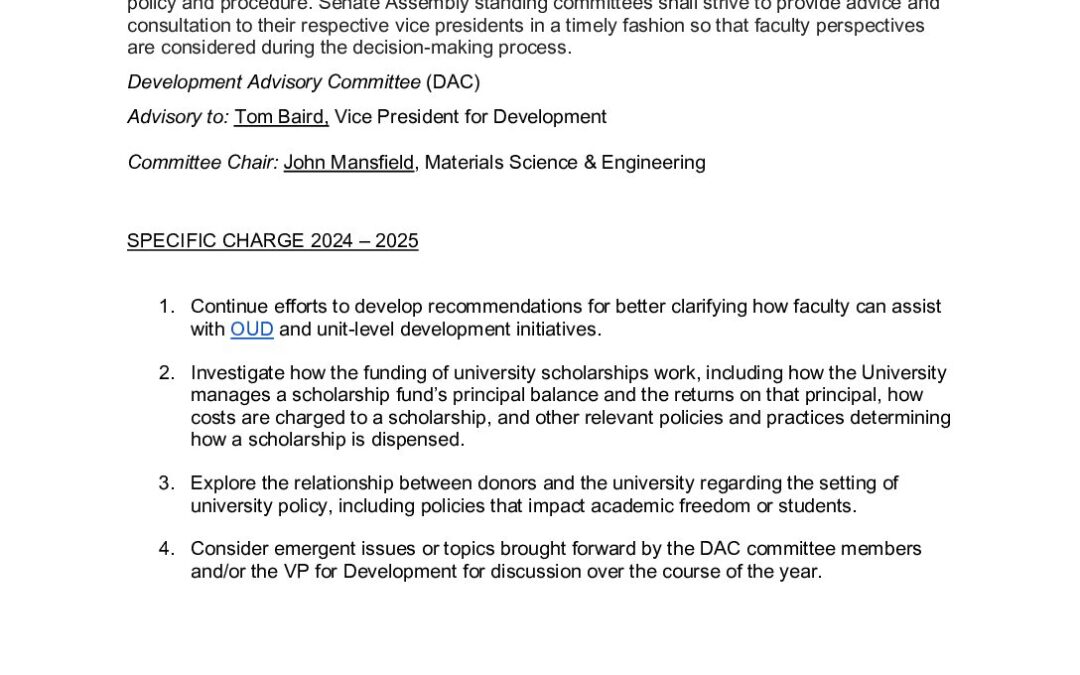1080x675 pixels.
Task: Click list number 2 marker
Action: [167, 373]
